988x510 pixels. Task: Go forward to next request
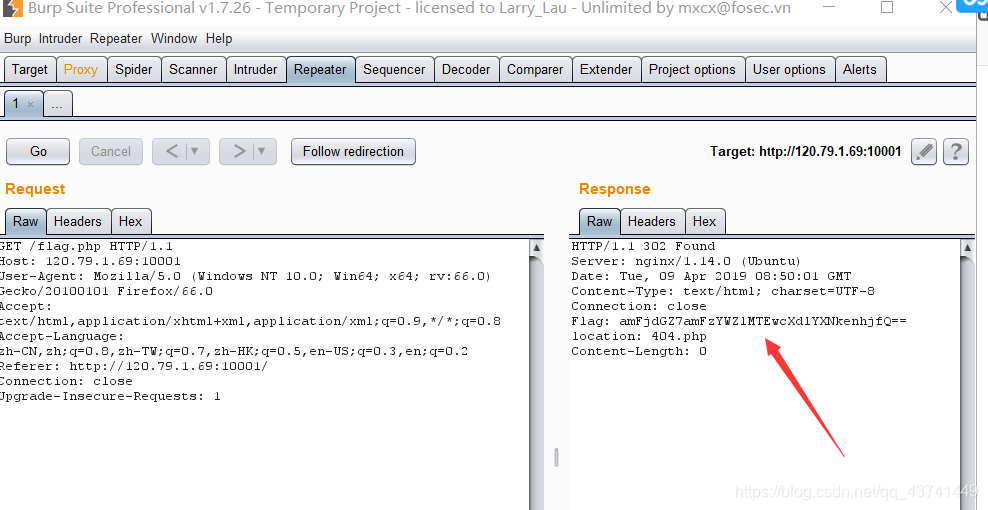(x=239, y=151)
